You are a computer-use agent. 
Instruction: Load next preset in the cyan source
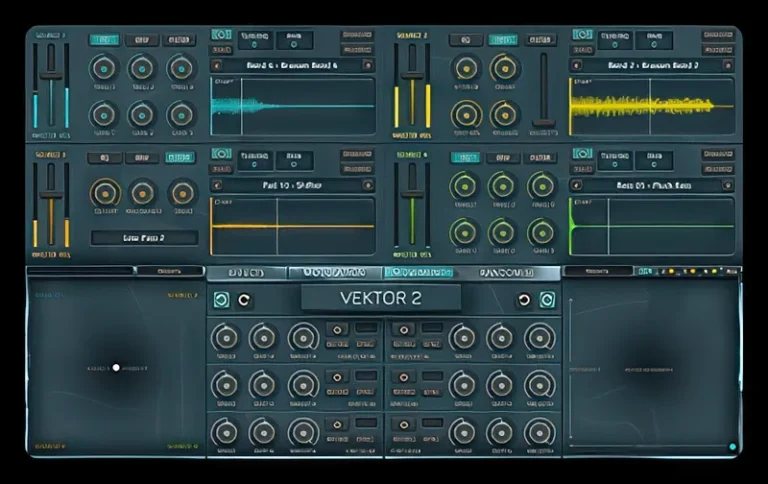coord(368,65)
